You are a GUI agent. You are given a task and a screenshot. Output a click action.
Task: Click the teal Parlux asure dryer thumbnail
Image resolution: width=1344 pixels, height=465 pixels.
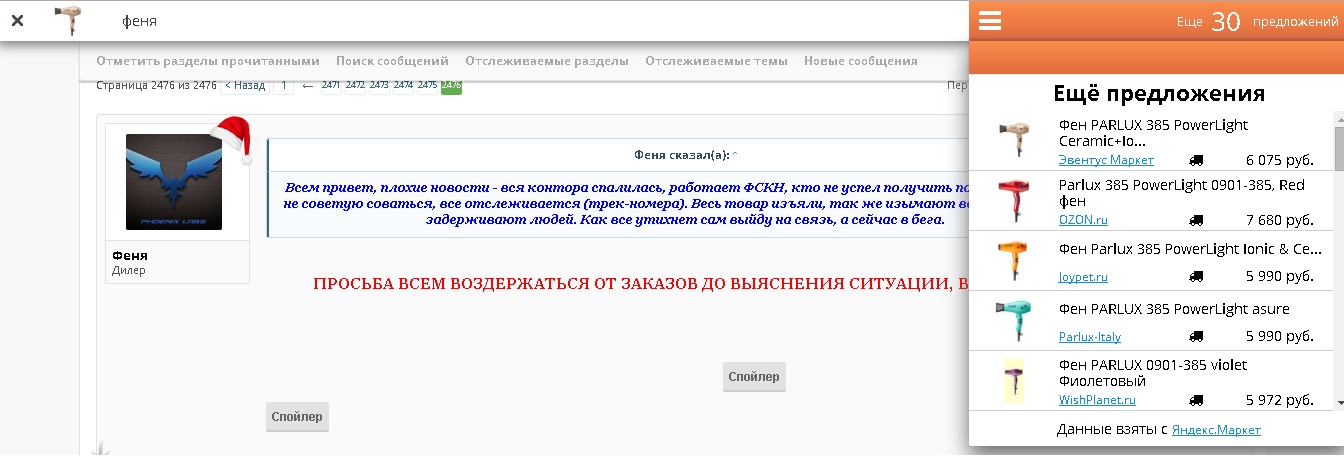pos(1013,320)
